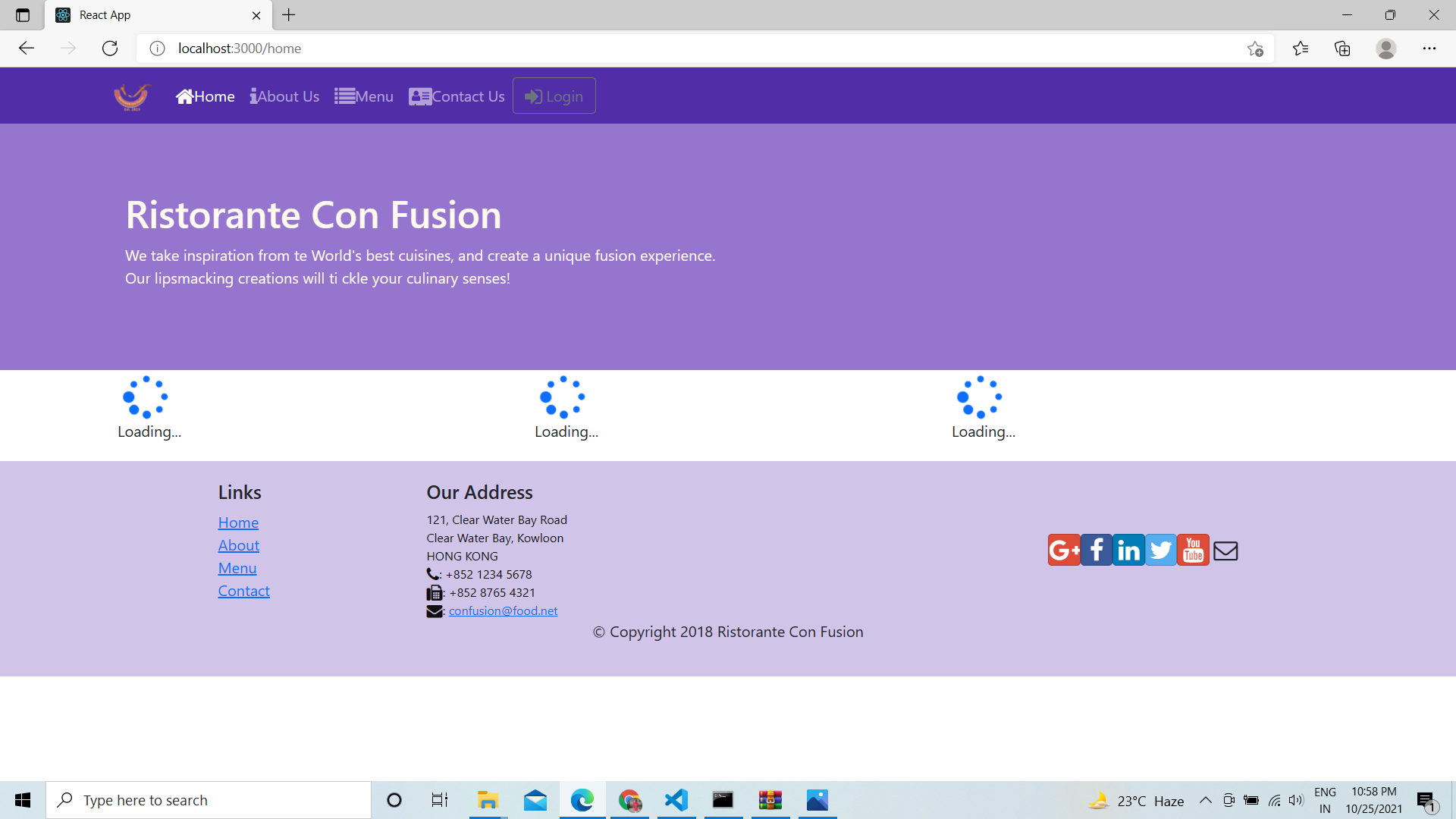1456x819 pixels.
Task: Click the Ristorante logo in navbar
Action: pyautogui.click(x=132, y=96)
